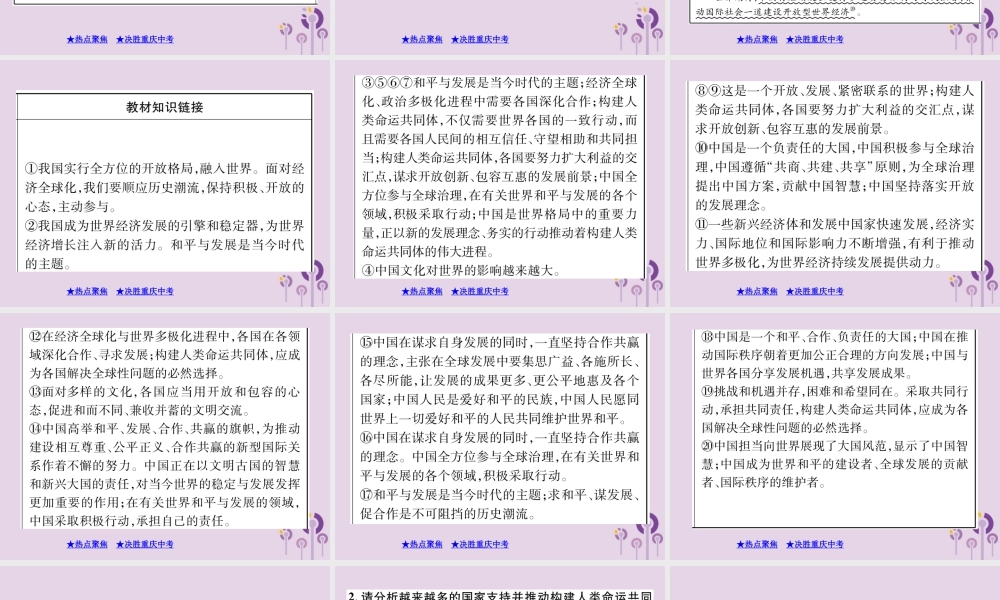Click 决胜重庆中考 link on the ⑮⑯⑰ slide
Viewport: 1000px width, 600px height.
[480, 545]
